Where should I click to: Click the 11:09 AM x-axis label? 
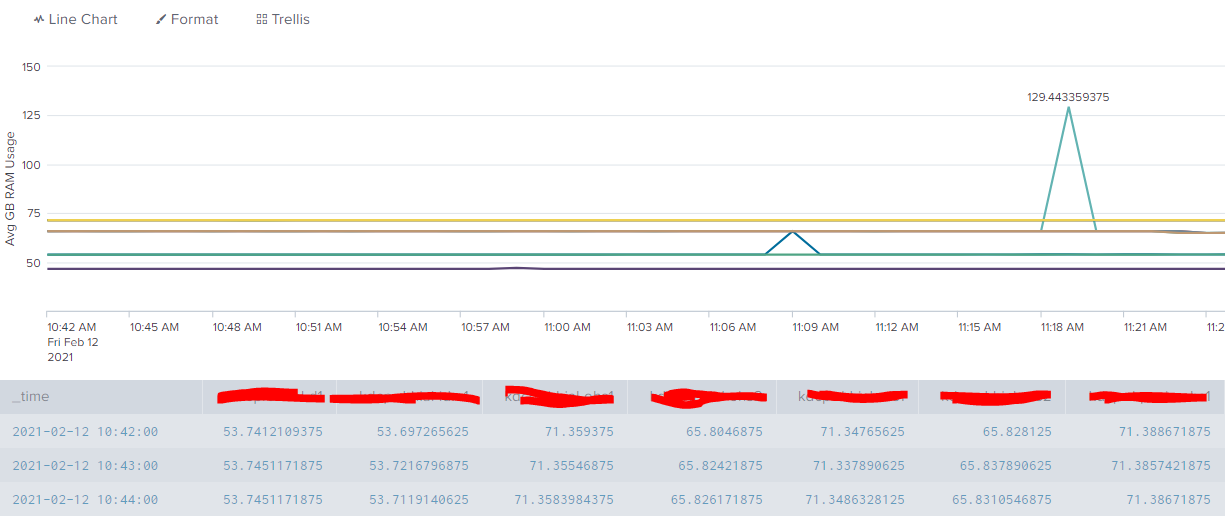pyautogui.click(x=814, y=327)
